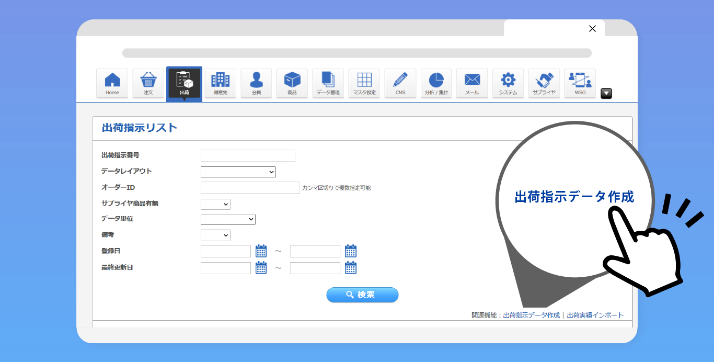This screenshot has height=362, width=714.
Task: Focus the last update date end field
Action: (315, 268)
